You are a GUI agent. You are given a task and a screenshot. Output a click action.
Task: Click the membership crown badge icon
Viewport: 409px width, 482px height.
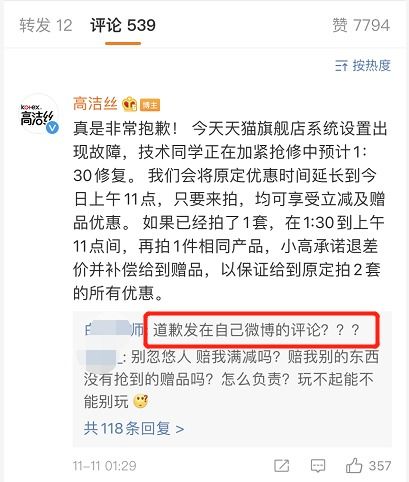coord(129,104)
